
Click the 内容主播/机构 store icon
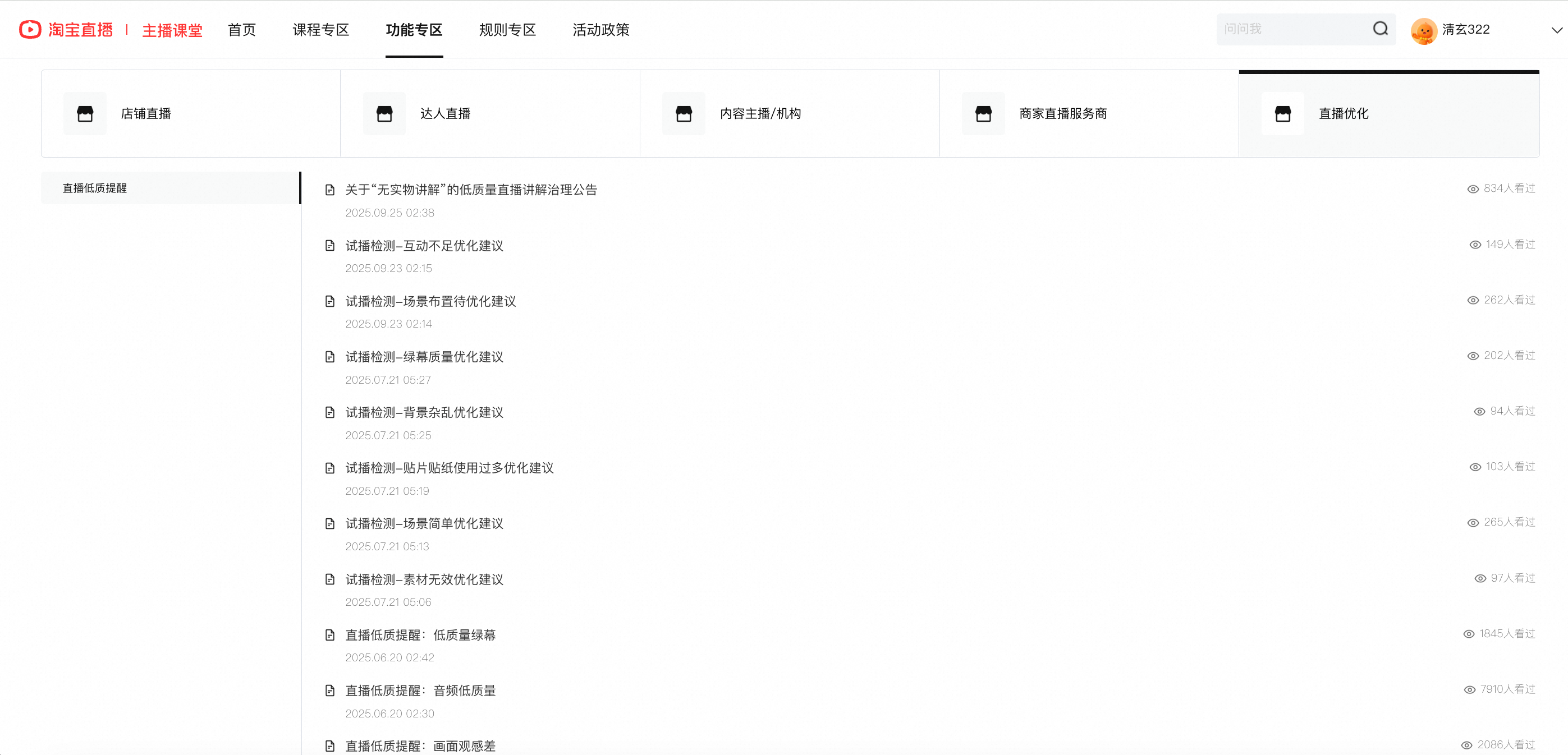click(x=684, y=114)
